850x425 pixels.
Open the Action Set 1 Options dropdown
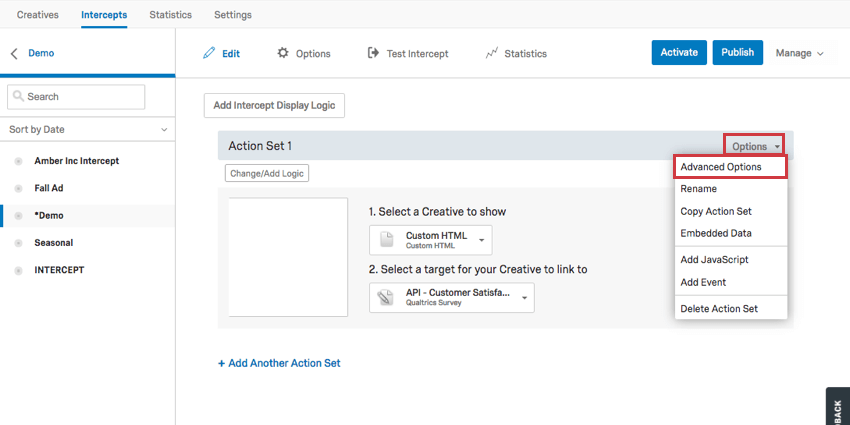(755, 146)
